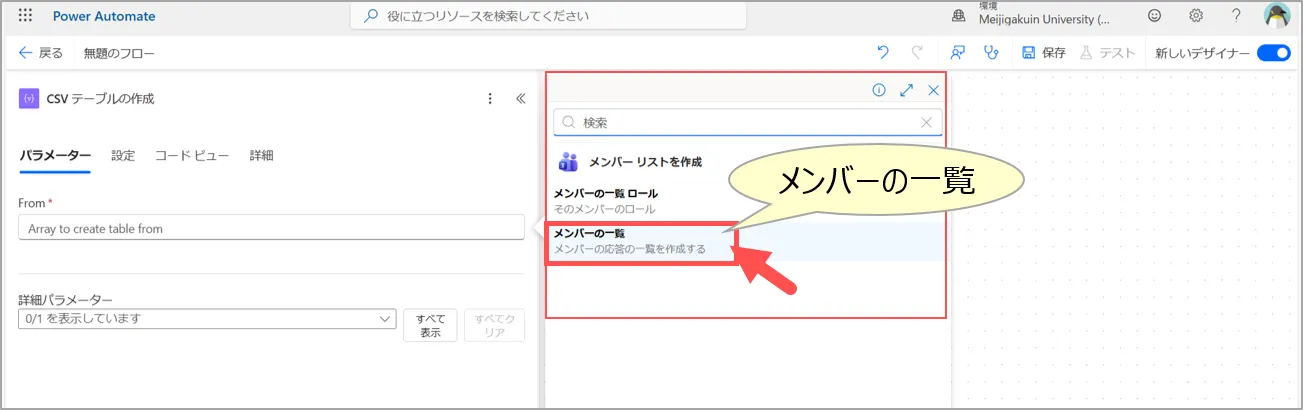Click the 保存 save button

click(x=1043, y=53)
